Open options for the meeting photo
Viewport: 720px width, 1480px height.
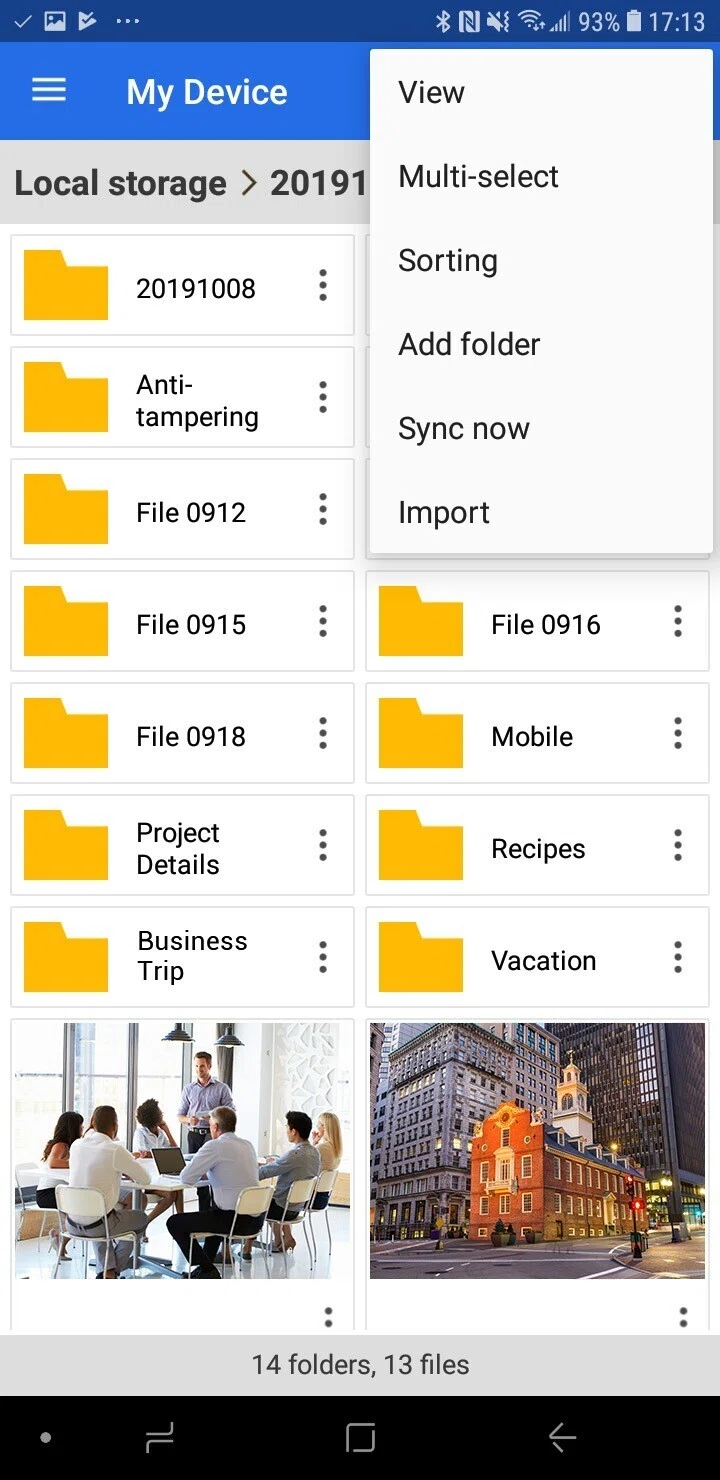[328, 1316]
